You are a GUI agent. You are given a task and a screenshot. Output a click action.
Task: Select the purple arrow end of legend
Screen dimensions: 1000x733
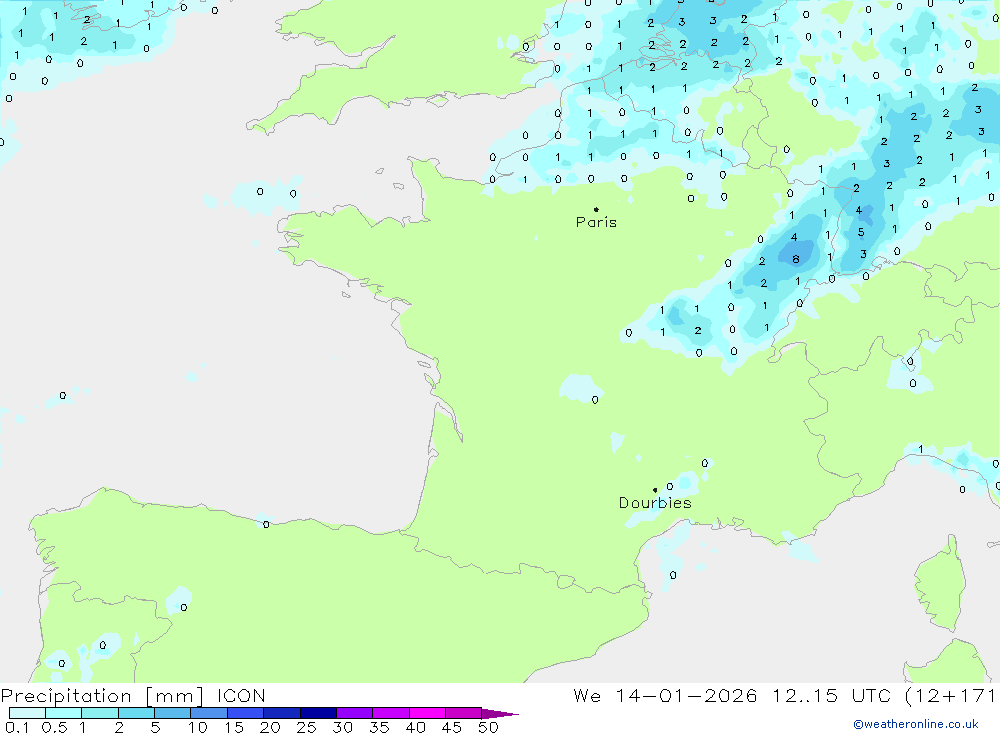tap(500, 714)
